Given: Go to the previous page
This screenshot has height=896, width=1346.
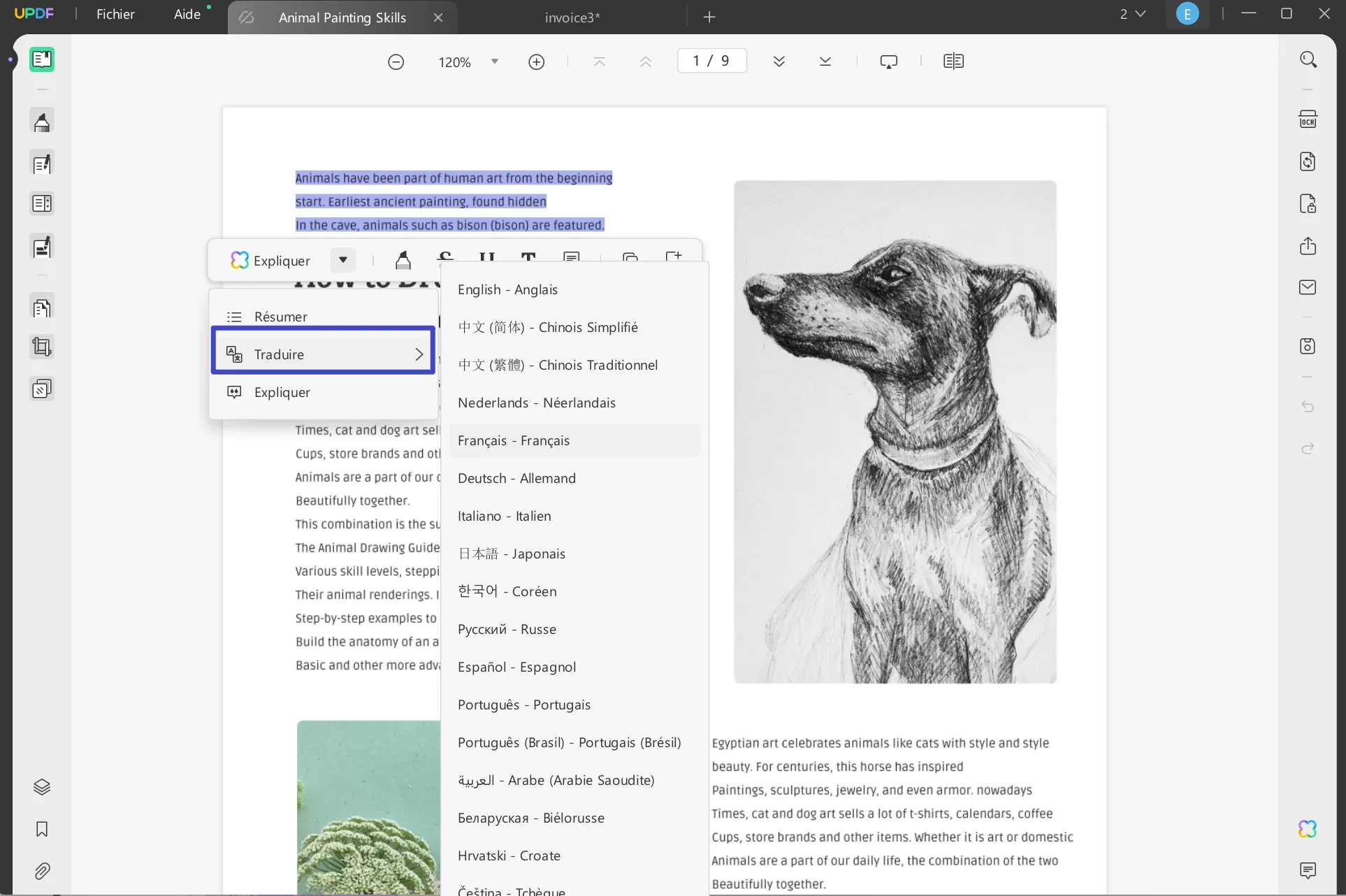Looking at the screenshot, I should (645, 62).
